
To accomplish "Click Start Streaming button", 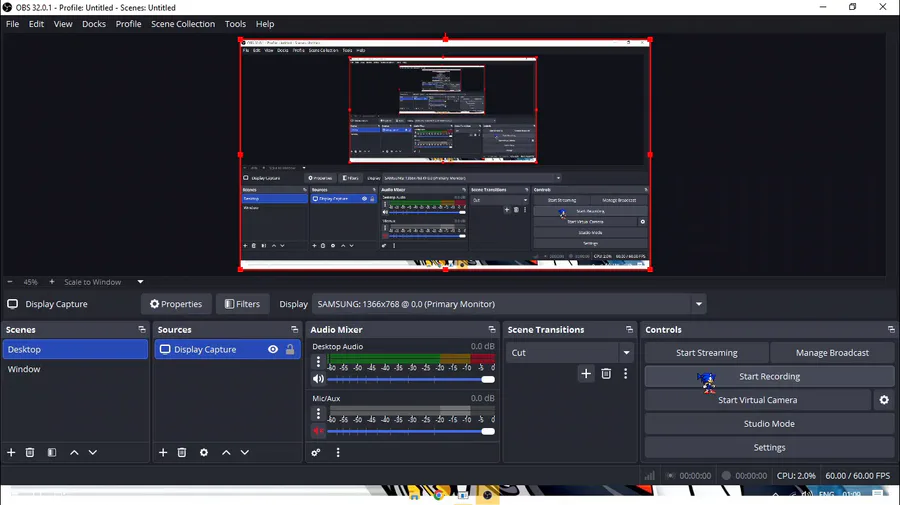I will [x=707, y=353].
